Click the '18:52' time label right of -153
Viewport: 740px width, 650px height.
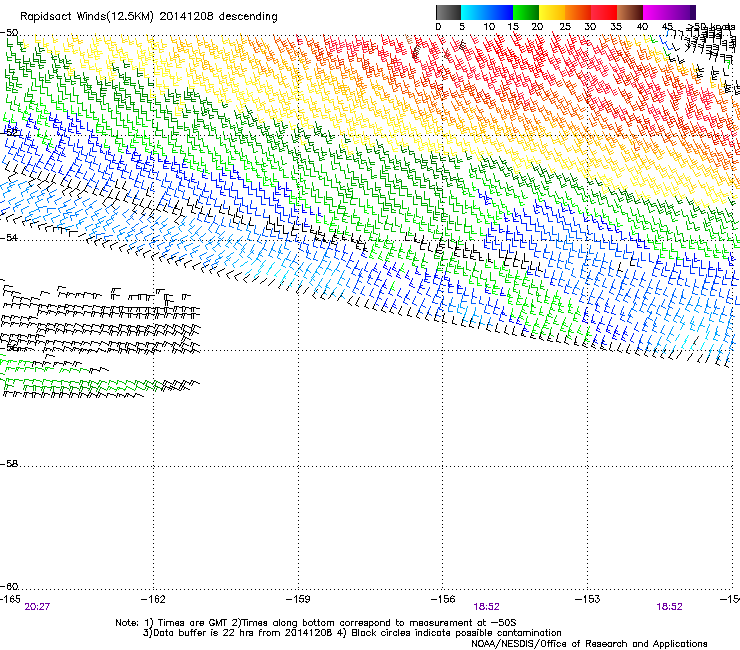[x=669, y=607]
